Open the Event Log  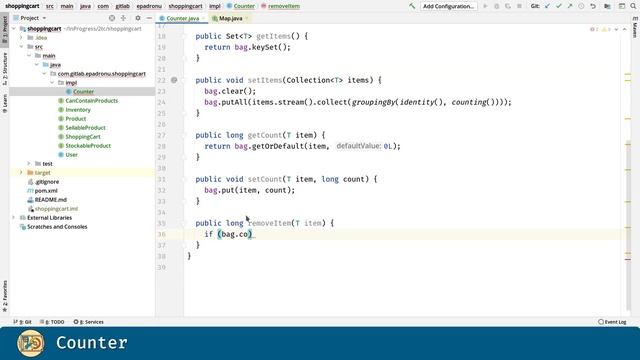pos(612,322)
